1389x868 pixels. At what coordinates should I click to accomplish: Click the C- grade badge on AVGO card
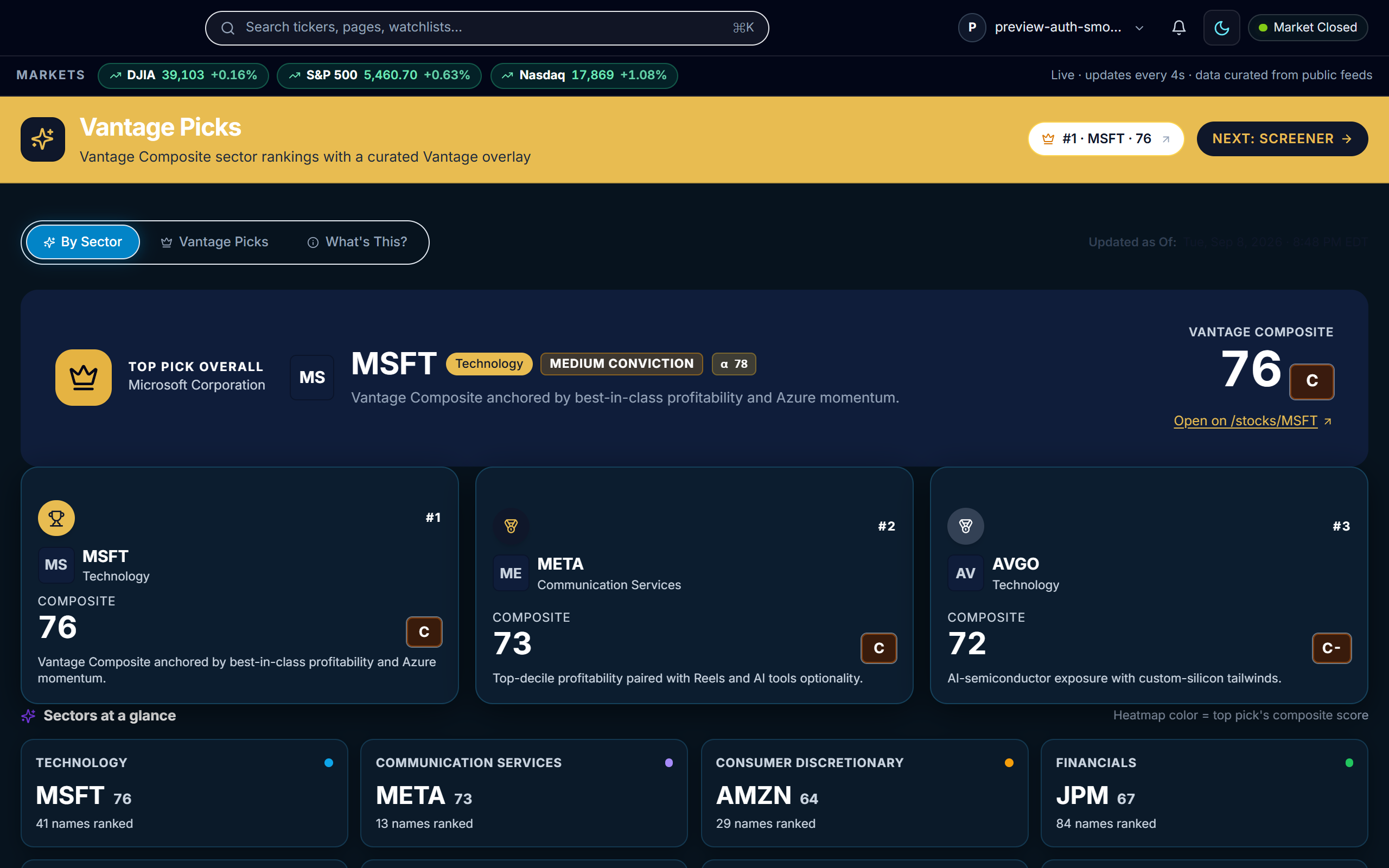click(1331, 648)
